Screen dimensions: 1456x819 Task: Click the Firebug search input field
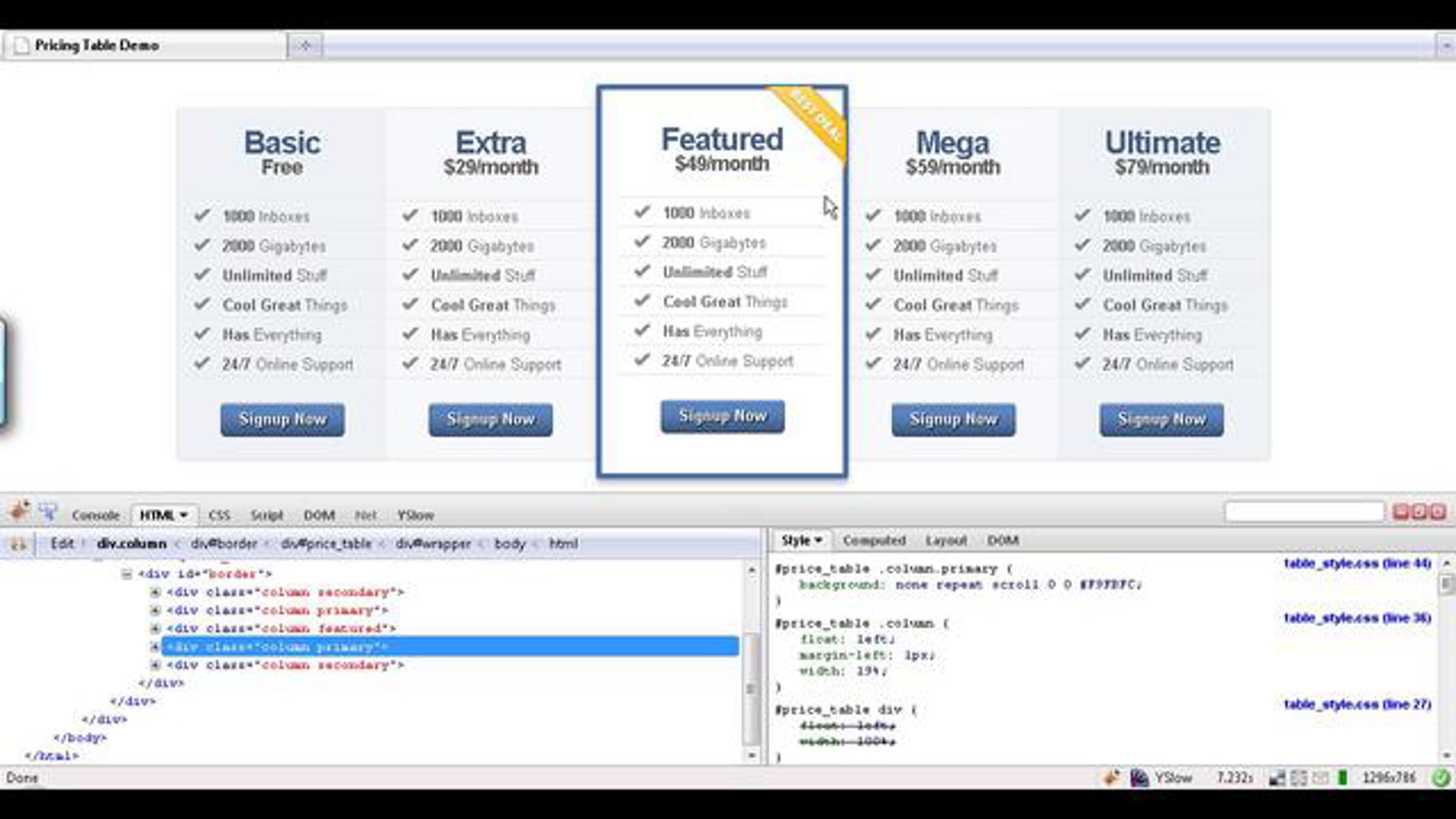pos(1304,512)
